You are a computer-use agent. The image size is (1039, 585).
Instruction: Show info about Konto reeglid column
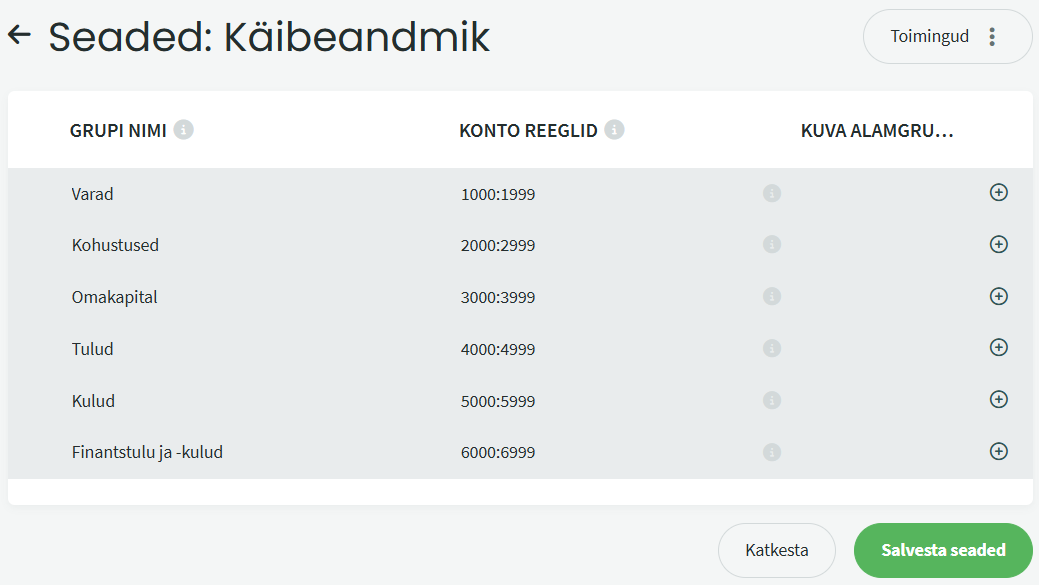click(x=615, y=130)
